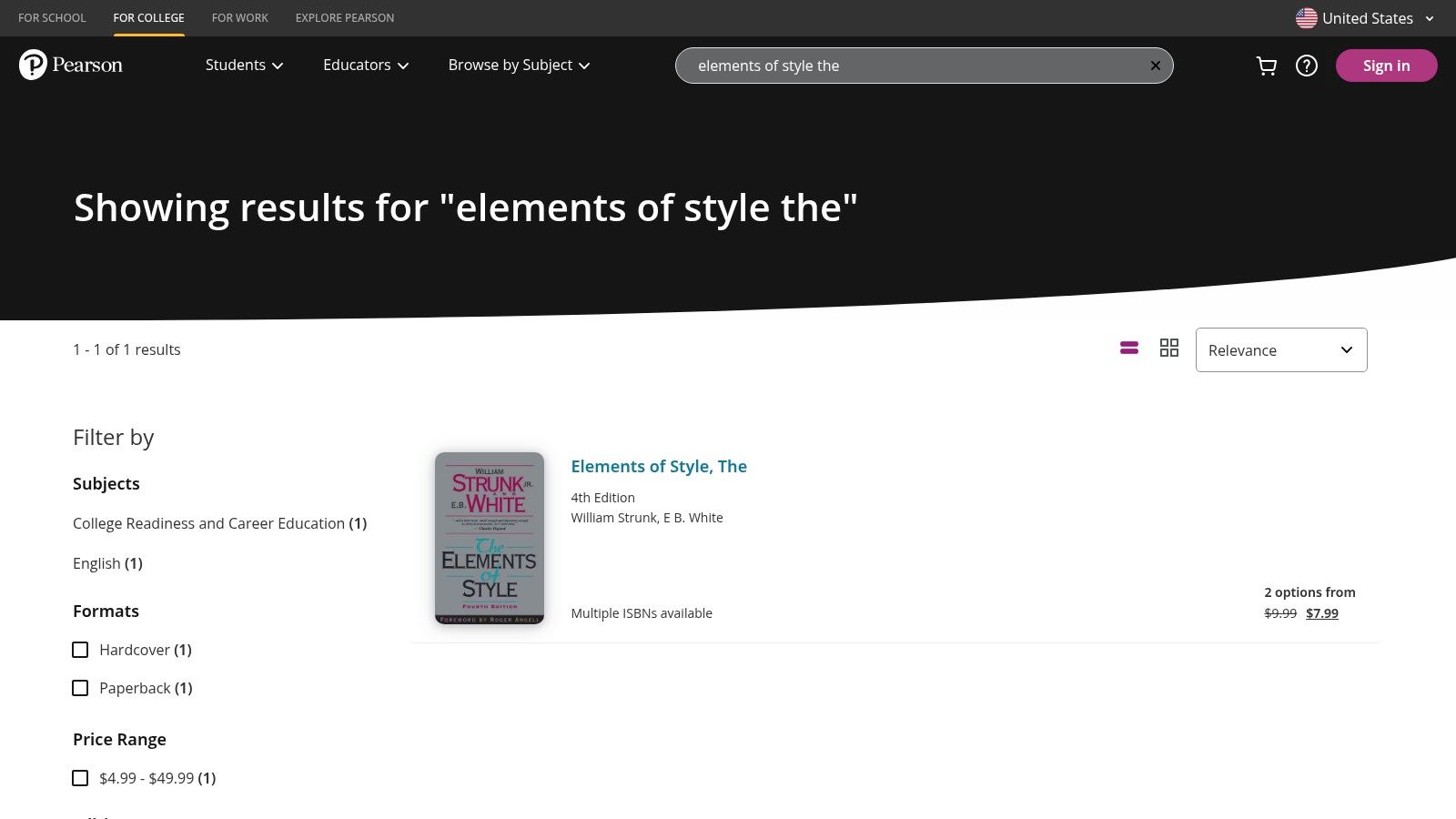Expand the Educators menu
The image size is (1456, 819).
[x=366, y=65]
